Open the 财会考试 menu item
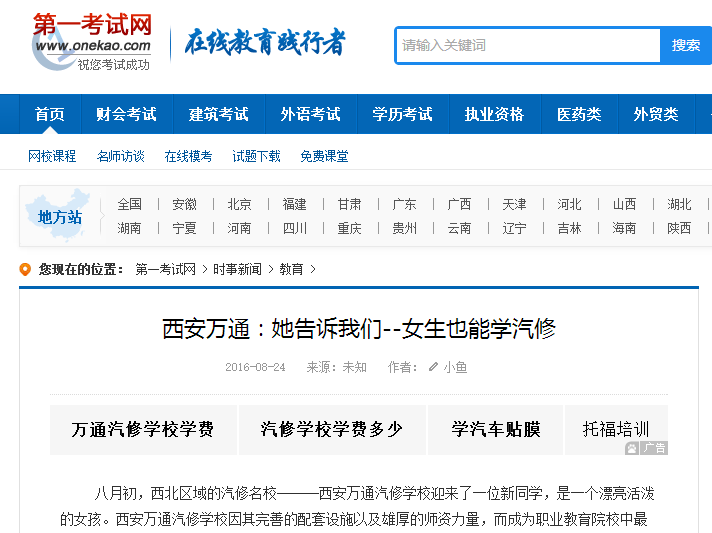Viewport: 712px width, 533px height. 126,114
